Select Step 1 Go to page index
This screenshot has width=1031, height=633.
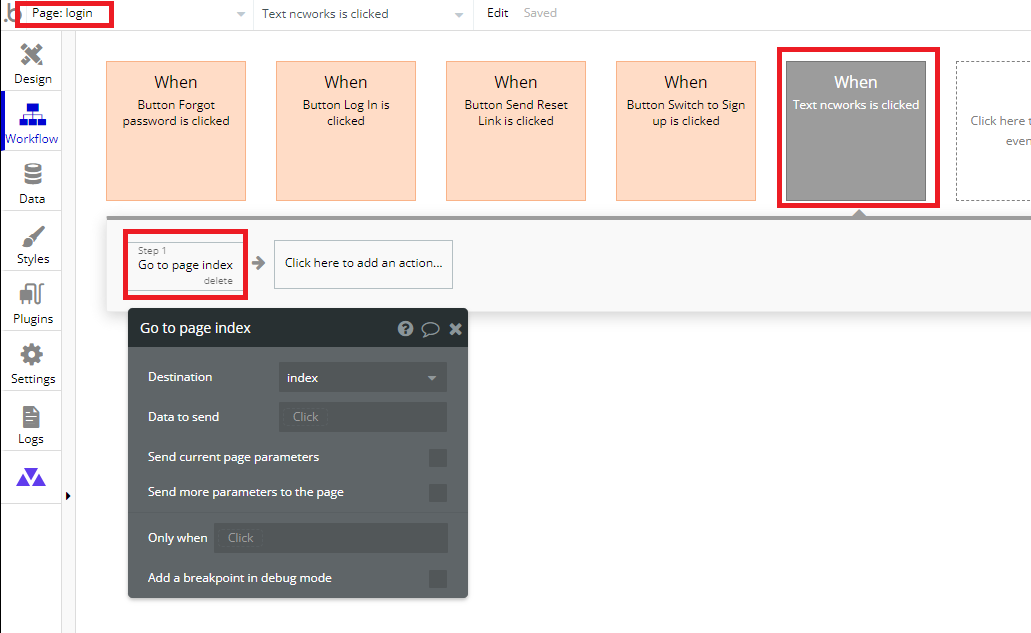(x=185, y=264)
